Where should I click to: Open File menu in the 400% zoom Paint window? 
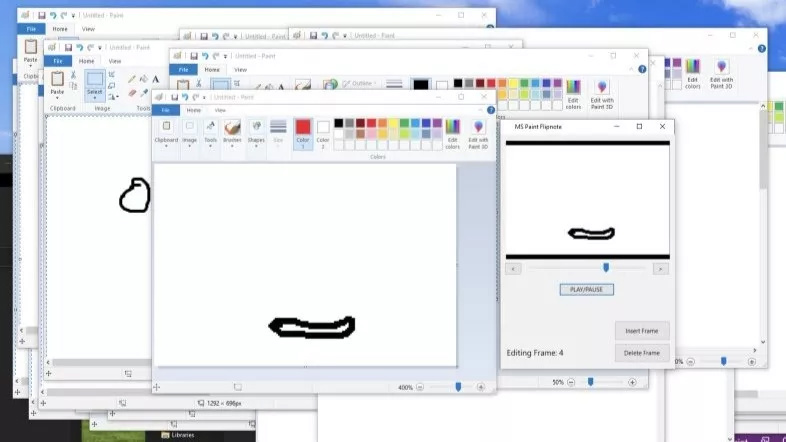point(166,110)
